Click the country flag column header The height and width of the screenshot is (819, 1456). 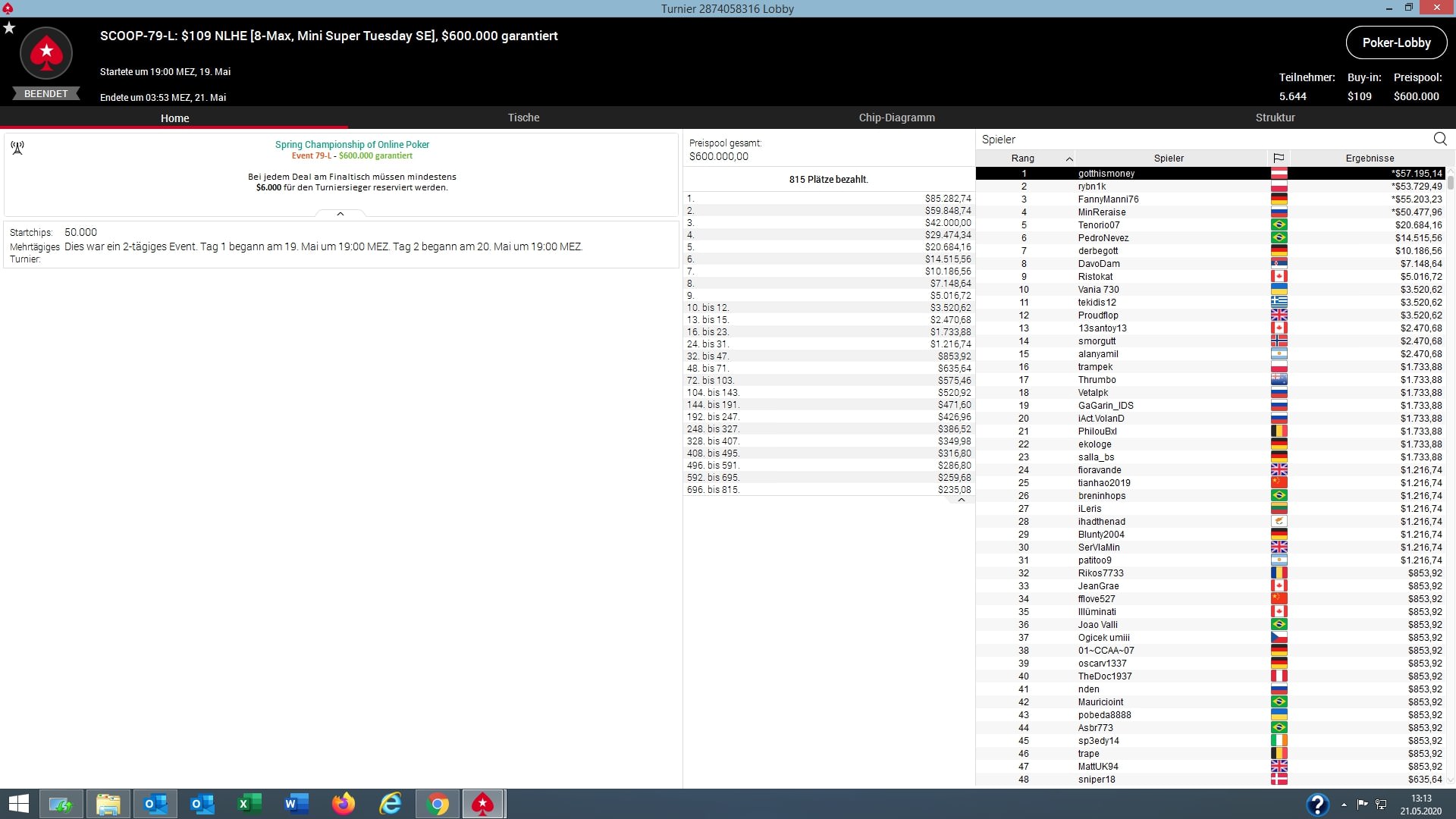1279,158
